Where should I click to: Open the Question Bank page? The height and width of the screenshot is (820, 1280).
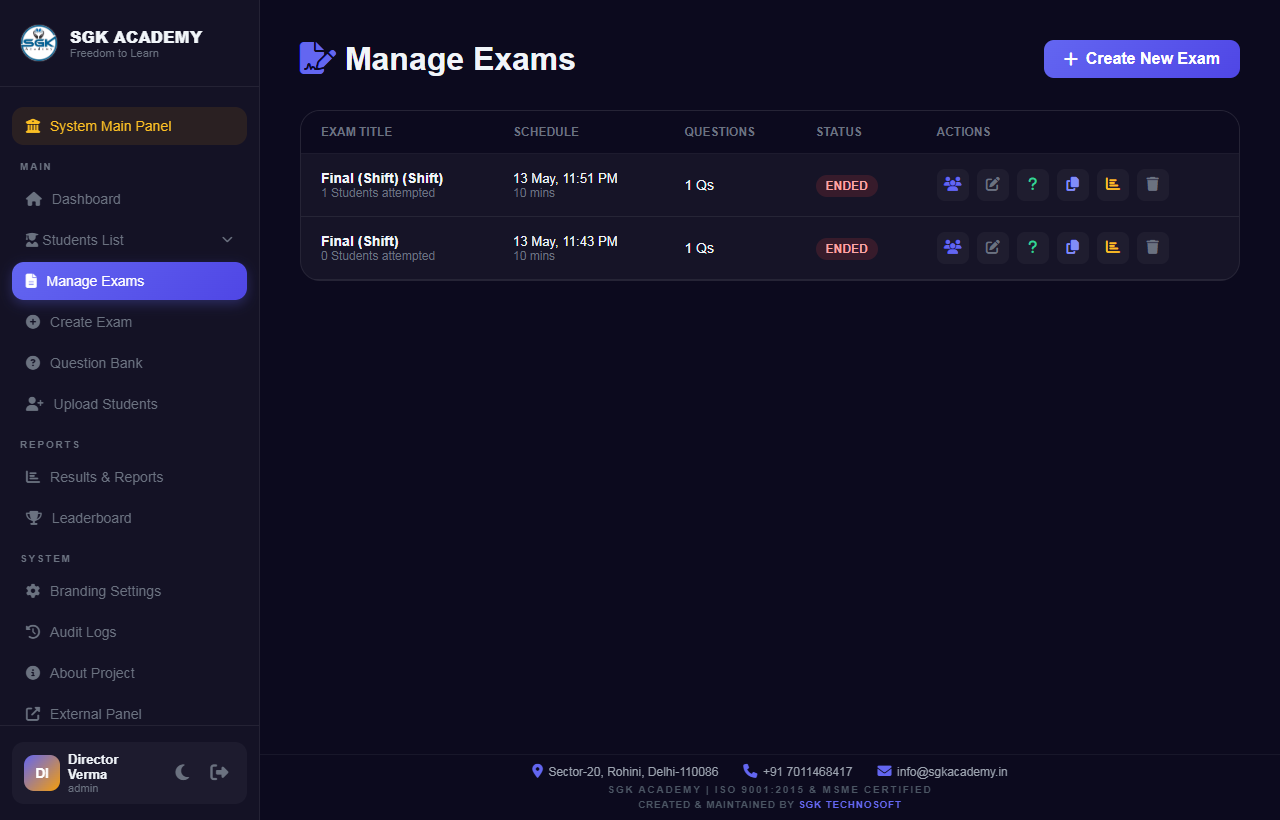(129, 363)
